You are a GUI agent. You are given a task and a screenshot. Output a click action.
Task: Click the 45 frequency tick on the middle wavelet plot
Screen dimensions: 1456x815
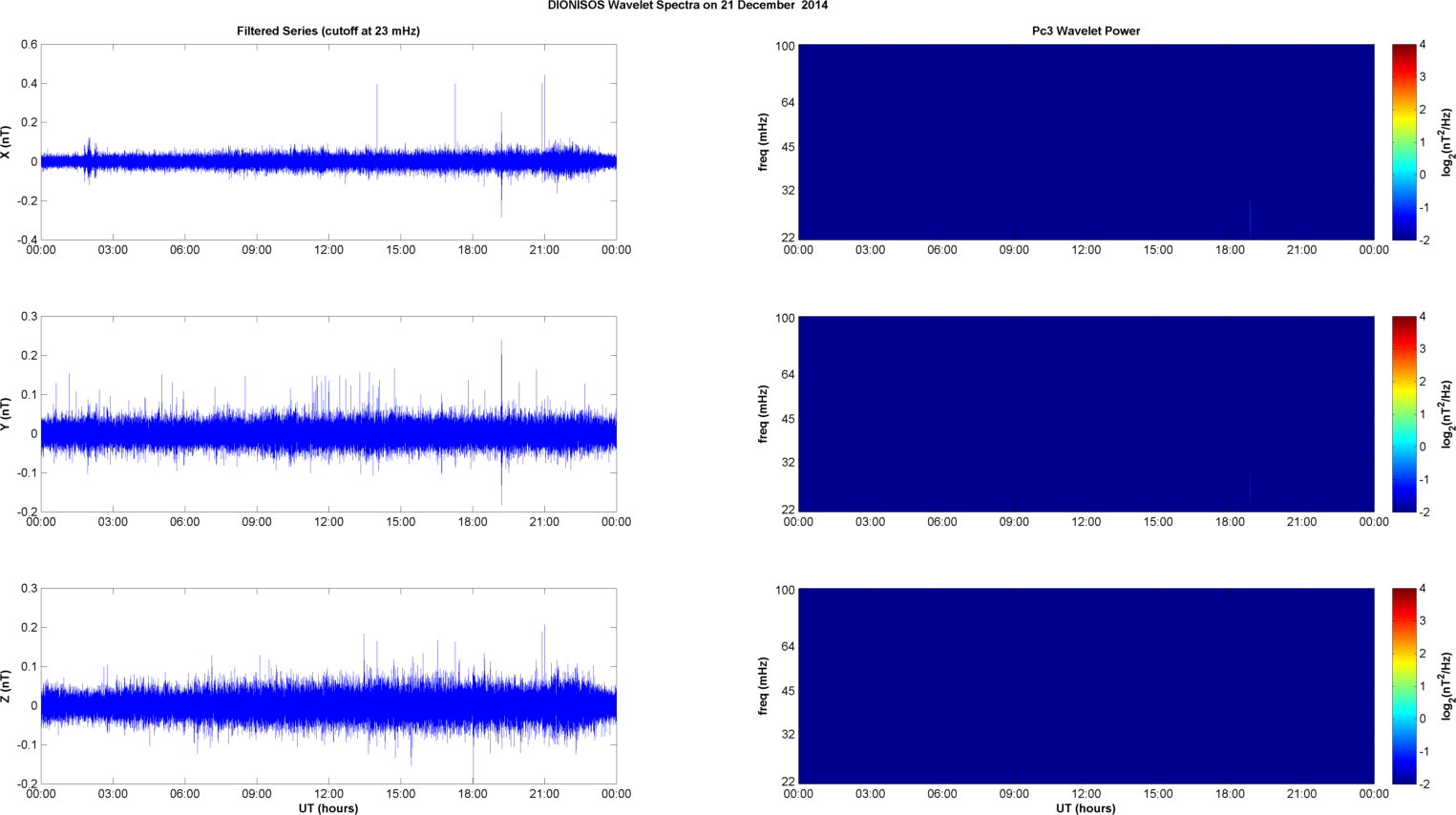coord(789,419)
